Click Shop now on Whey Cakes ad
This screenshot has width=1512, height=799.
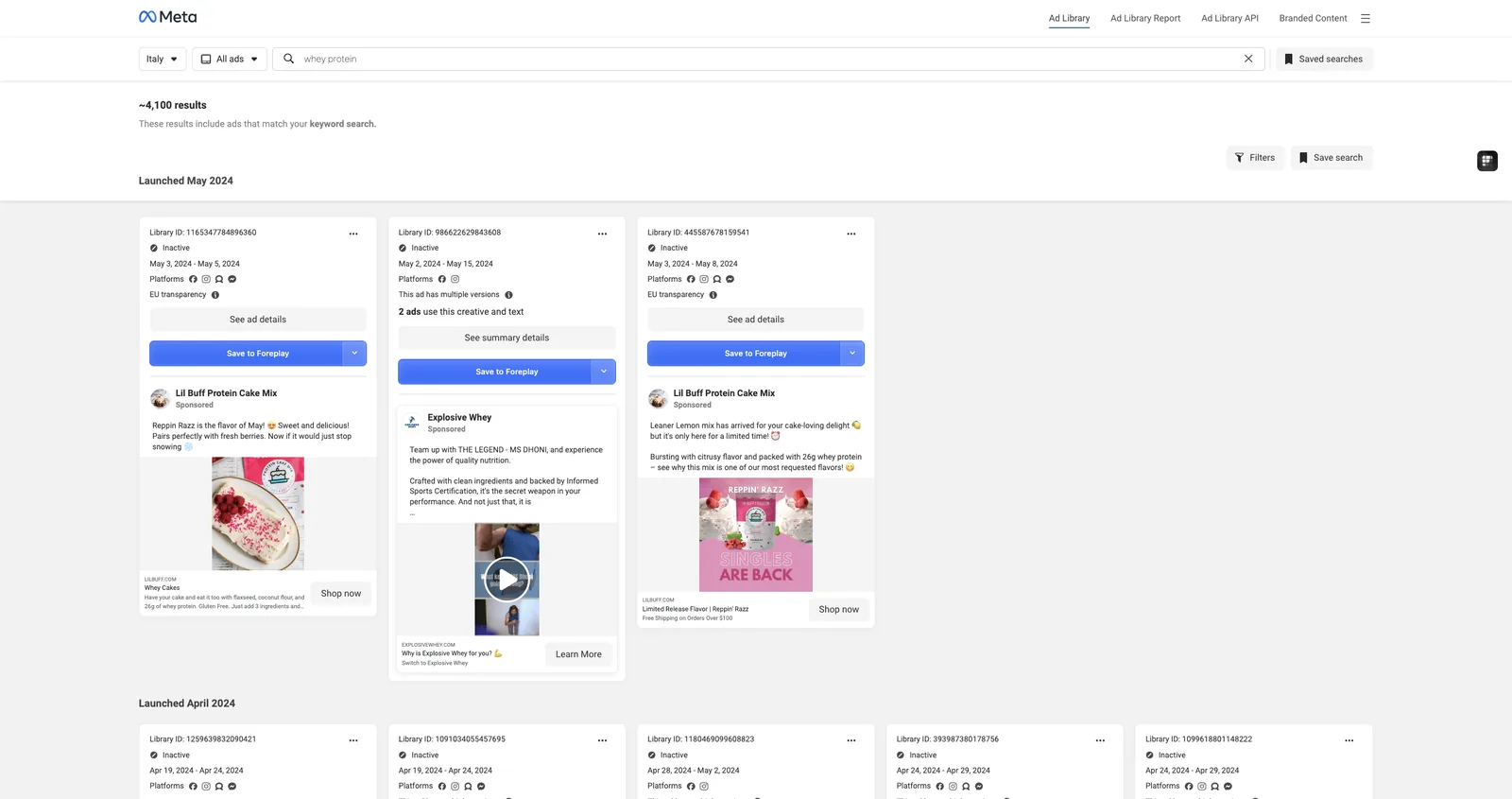pyautogui.click(x=341, y=594)
